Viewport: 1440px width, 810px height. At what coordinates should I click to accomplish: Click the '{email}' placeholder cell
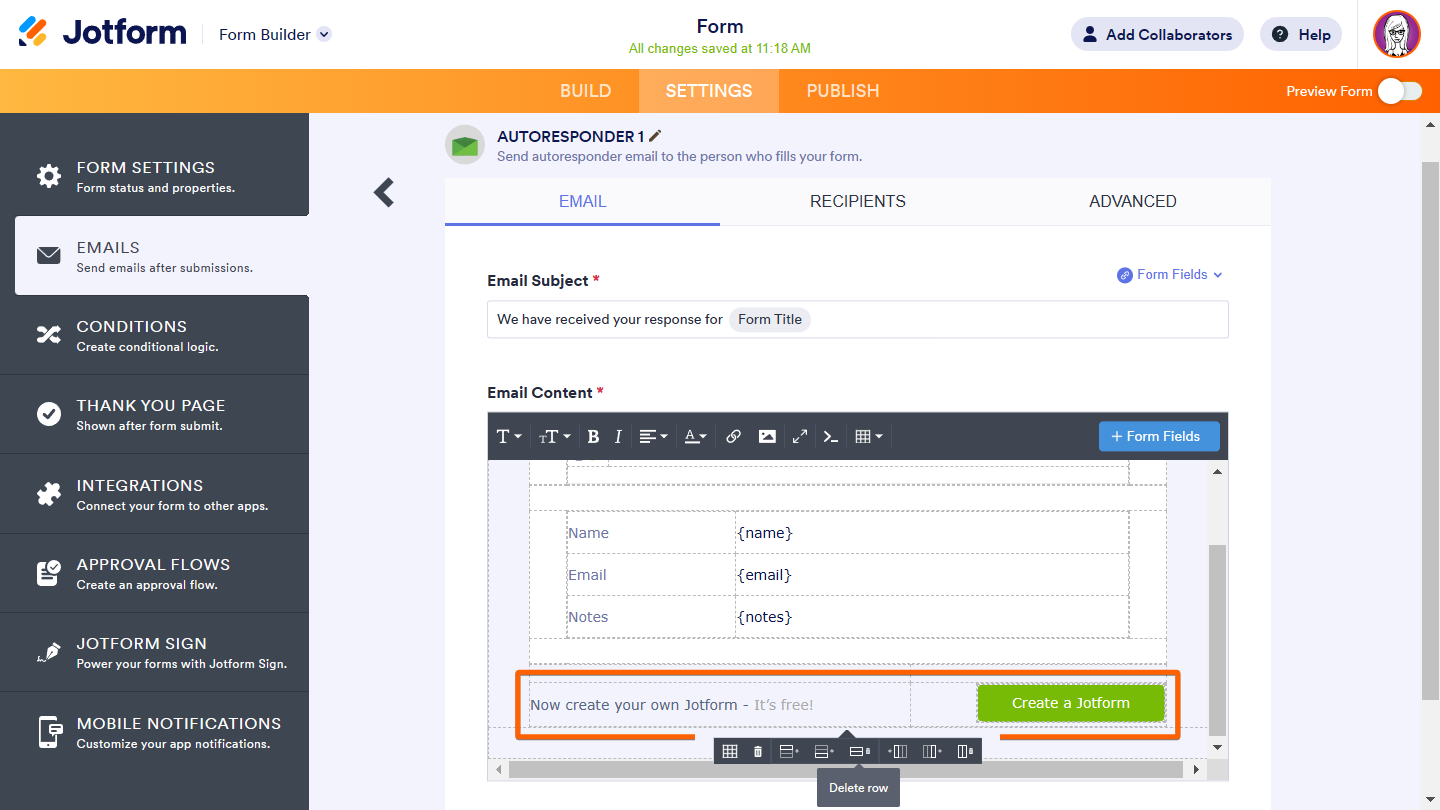click(x=932, y=575)
